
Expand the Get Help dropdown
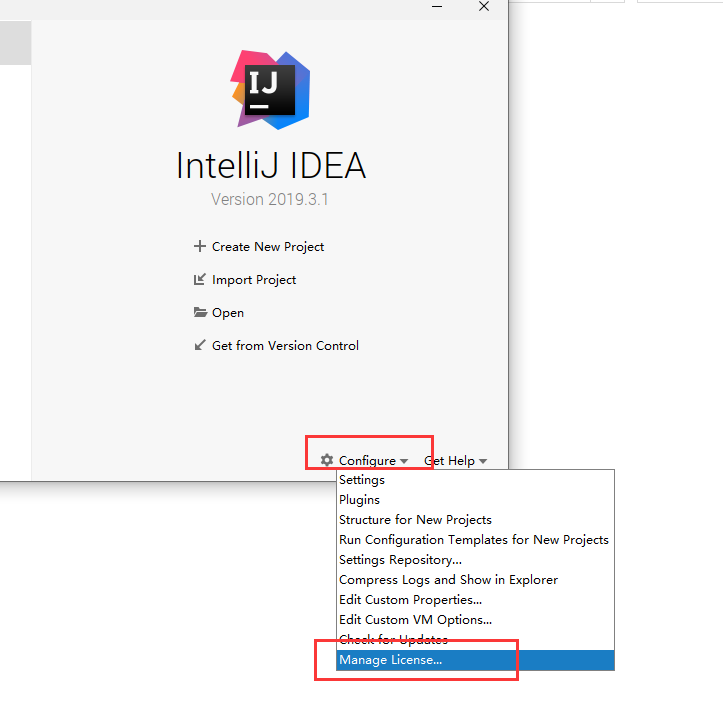[455, 461]
